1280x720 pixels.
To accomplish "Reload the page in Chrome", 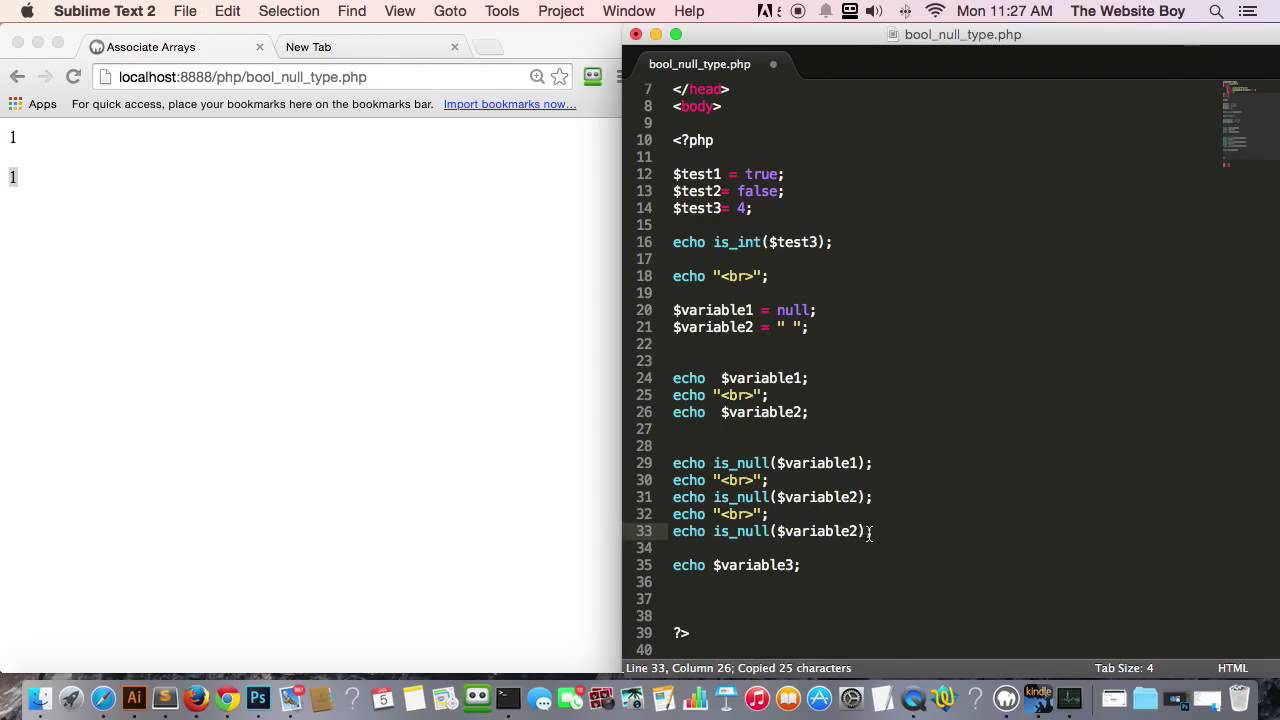I will pos(73,77).
